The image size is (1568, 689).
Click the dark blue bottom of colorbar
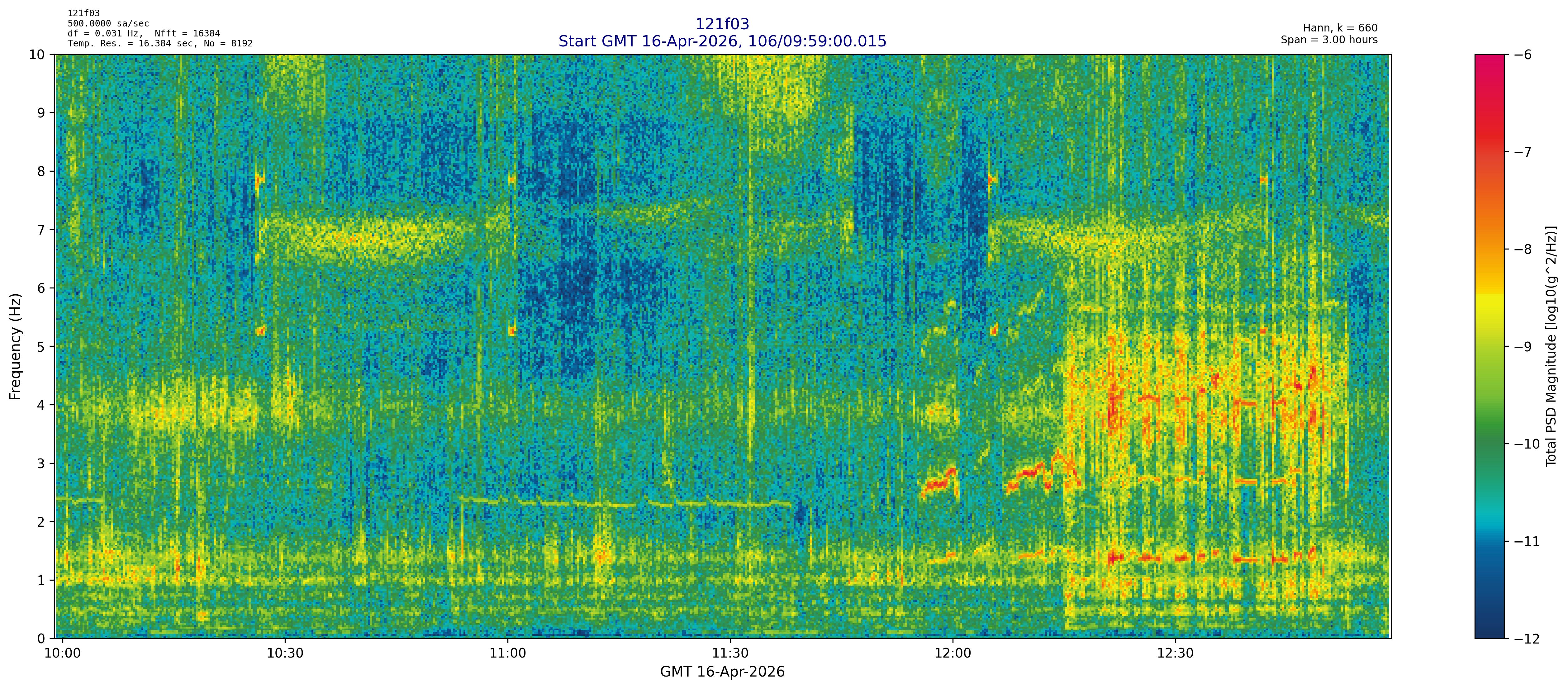[x=1489, y=627]
